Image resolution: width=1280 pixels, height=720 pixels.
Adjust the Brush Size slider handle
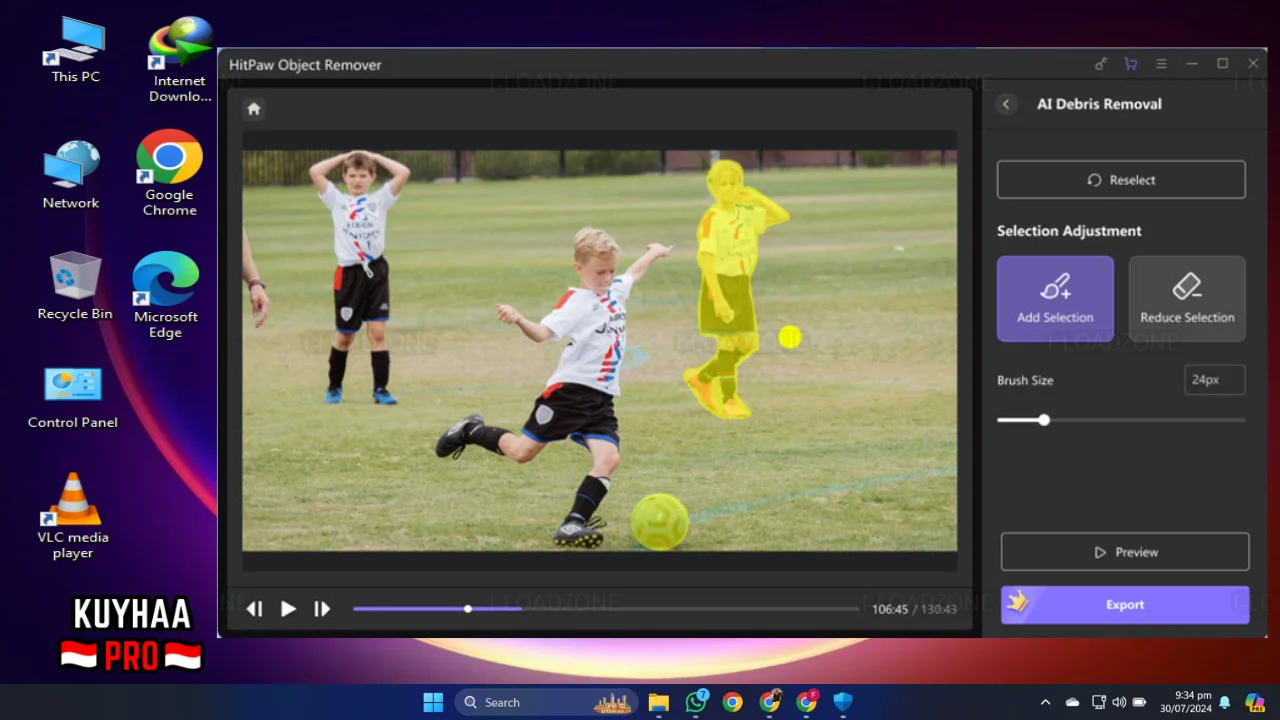(1044, 420)
